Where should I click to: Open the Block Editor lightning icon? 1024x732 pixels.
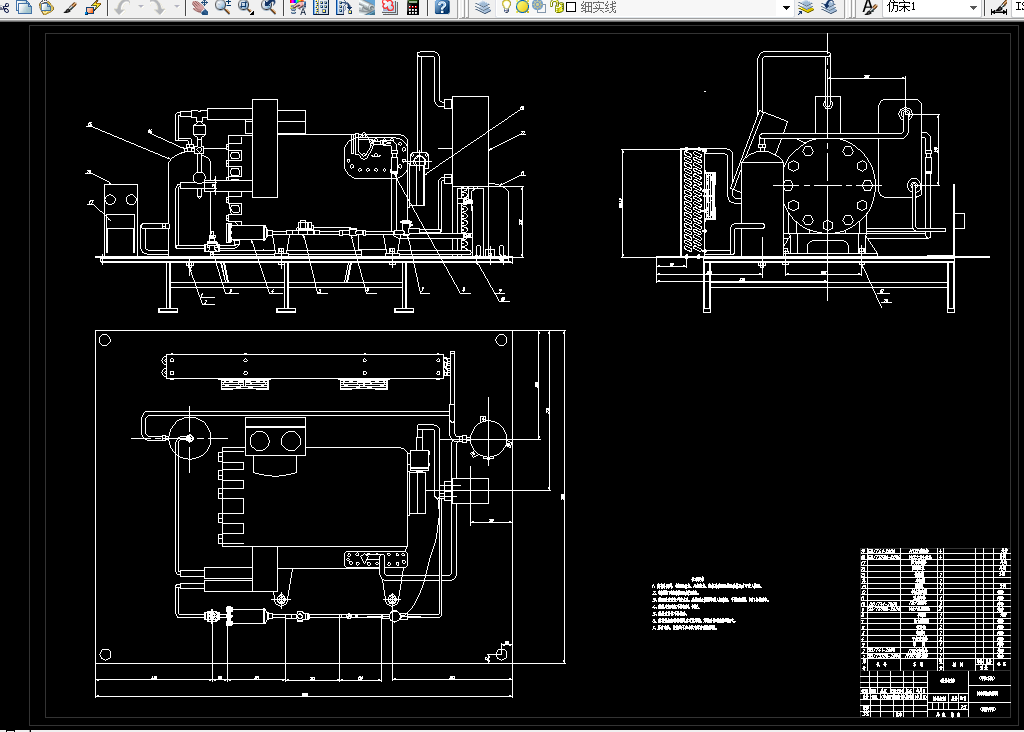(x=93, y=7)
